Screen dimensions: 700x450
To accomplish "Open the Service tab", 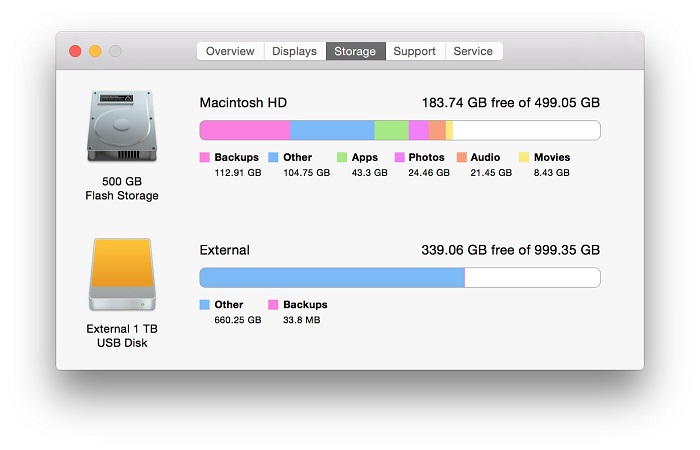I will tap(474, 51).
